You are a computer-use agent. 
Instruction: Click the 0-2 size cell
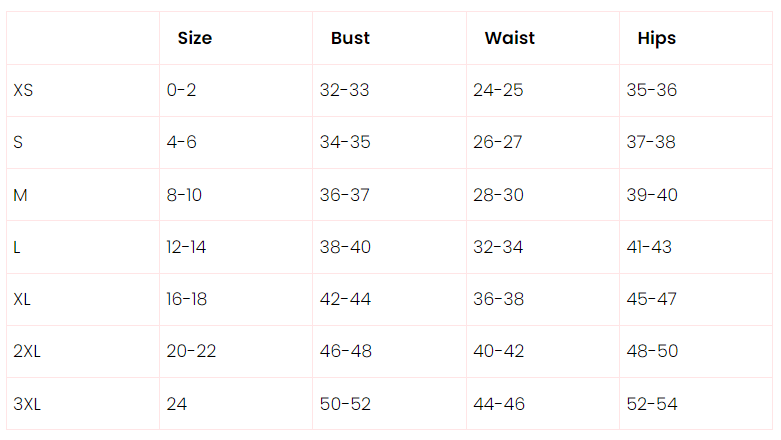[x=181, y=91]
